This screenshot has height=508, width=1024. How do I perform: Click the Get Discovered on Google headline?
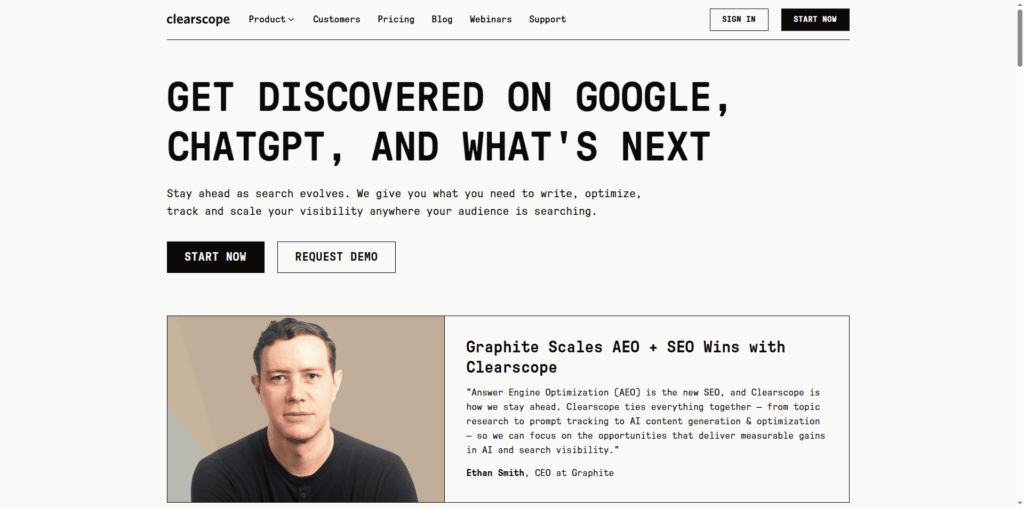(450, 122)
